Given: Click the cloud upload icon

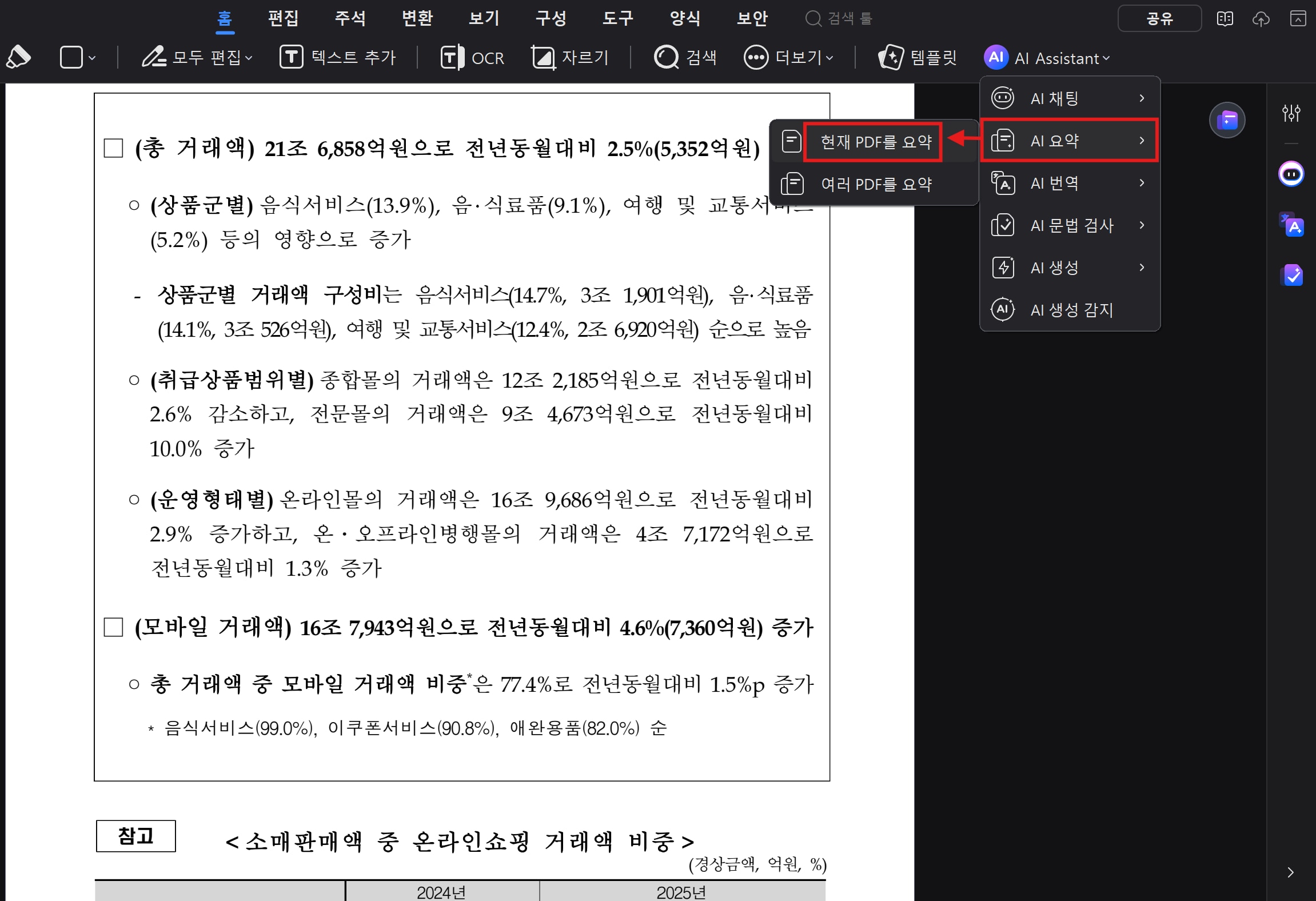Looking at the screenshot, I should tap(1261, 18).
